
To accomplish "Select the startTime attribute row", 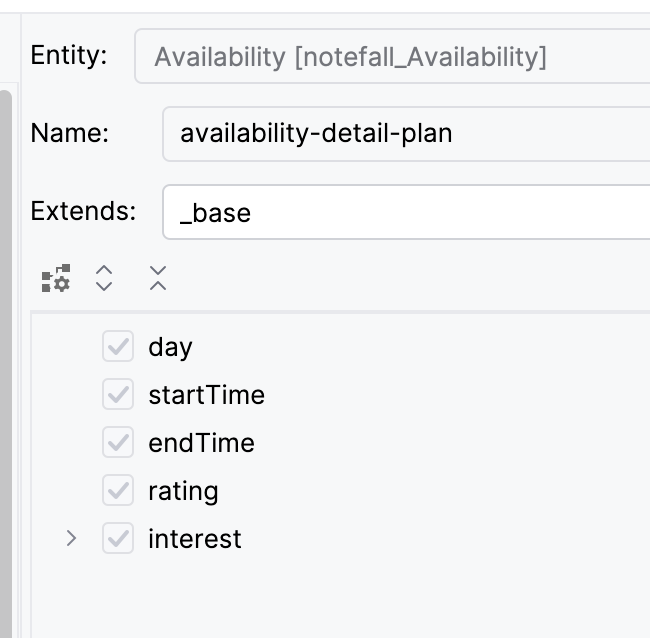I will pyautogui.click(x=341, y=394).
